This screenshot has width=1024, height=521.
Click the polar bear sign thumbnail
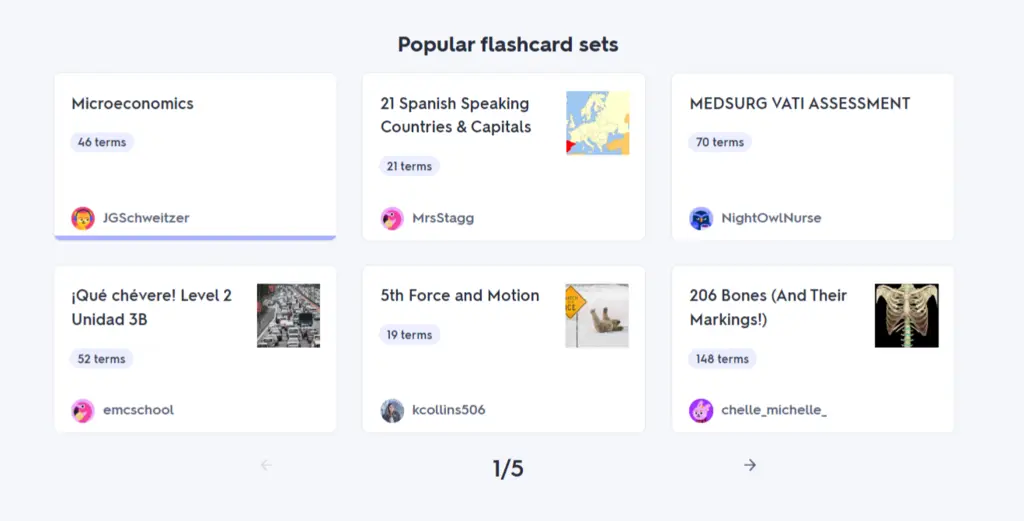pos(597,315)
